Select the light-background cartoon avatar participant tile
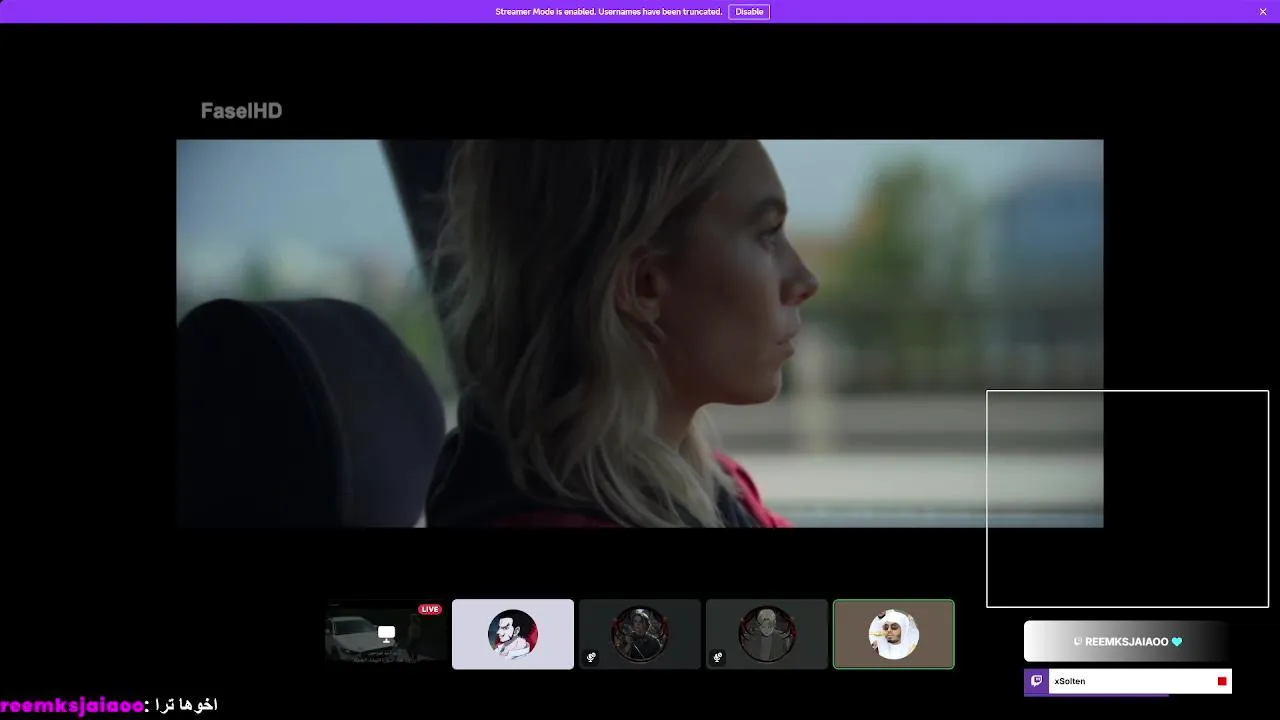 click(x=513, y=634)
